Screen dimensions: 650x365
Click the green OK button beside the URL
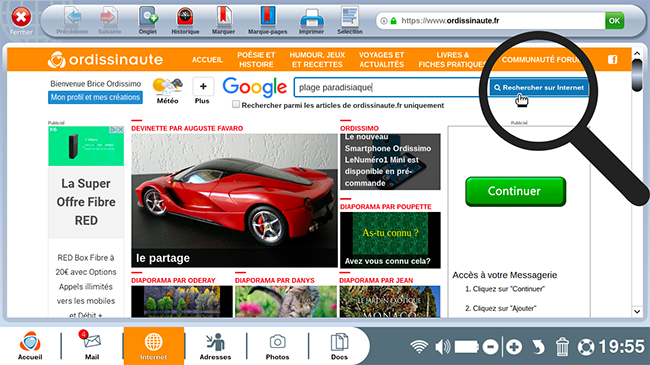click(614, 20)
